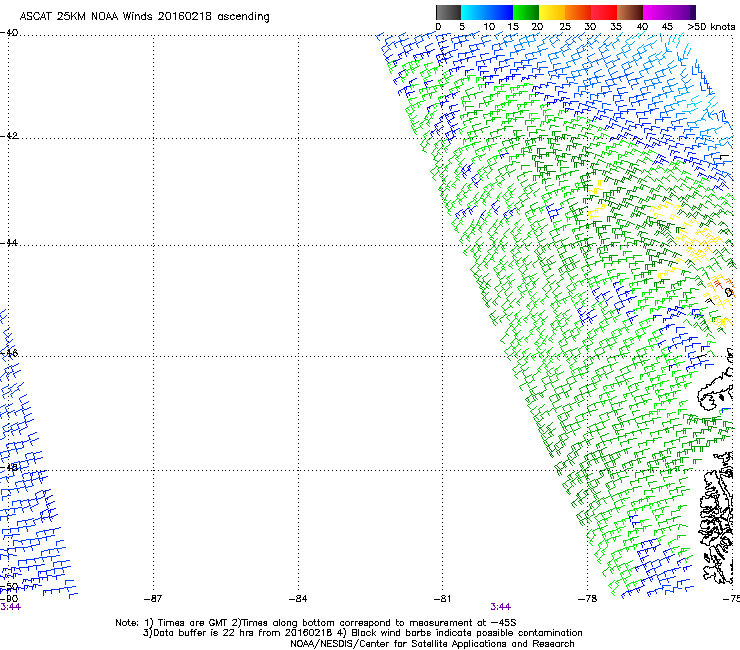Click the '25' tick on the color scale
Screen dimensions: 740x650
pyautogui.click(x=565, y=27)
